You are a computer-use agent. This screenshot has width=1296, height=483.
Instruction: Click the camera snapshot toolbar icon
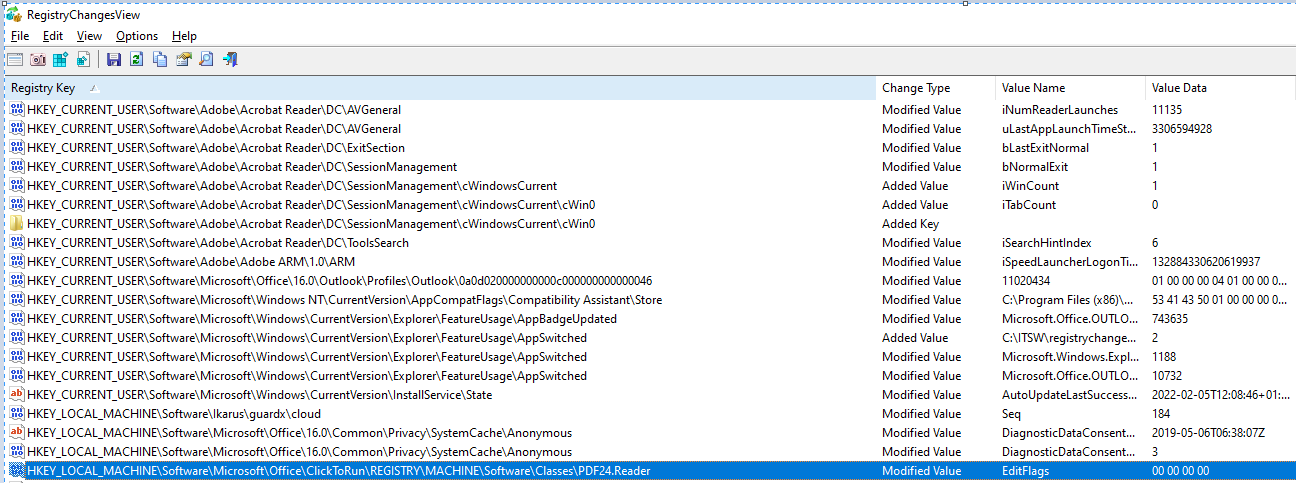coord(38,60)
